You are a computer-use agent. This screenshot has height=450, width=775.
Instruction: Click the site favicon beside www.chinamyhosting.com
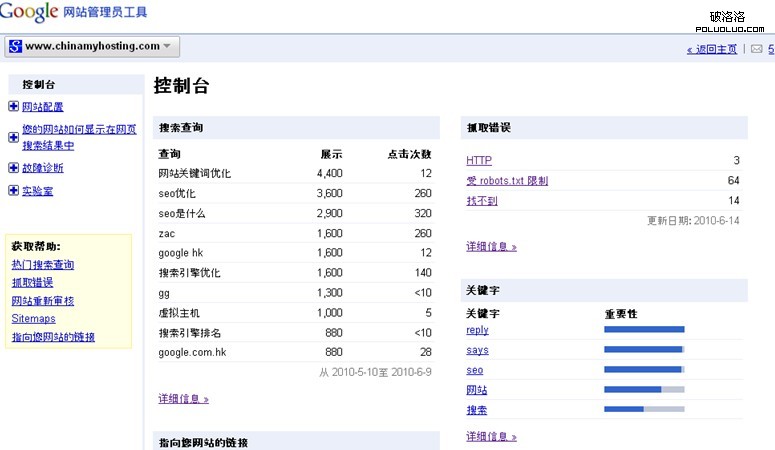tap(15, 46)
